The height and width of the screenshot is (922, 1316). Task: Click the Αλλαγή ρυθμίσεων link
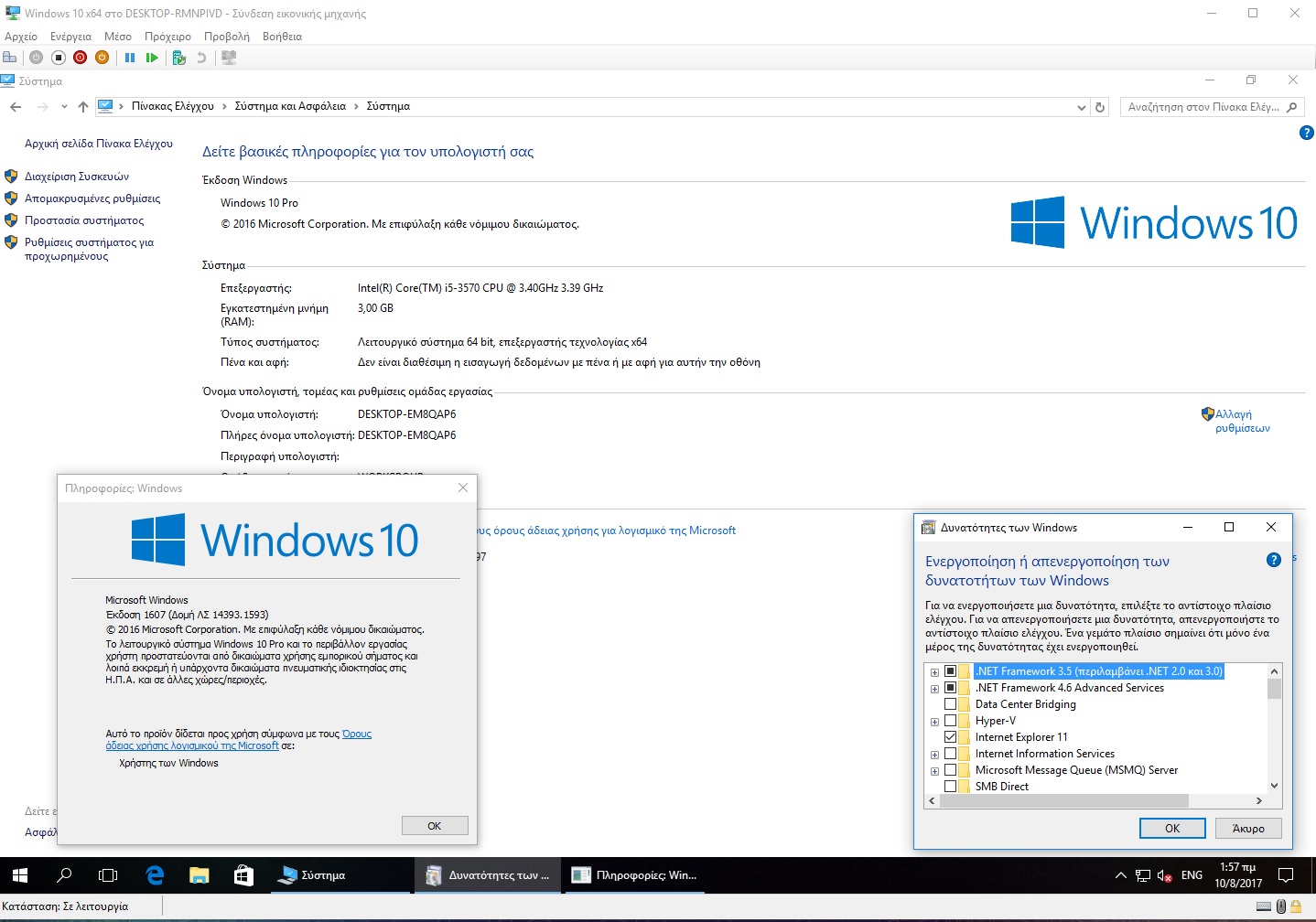pyautogui.click(x=1243, y=421)
